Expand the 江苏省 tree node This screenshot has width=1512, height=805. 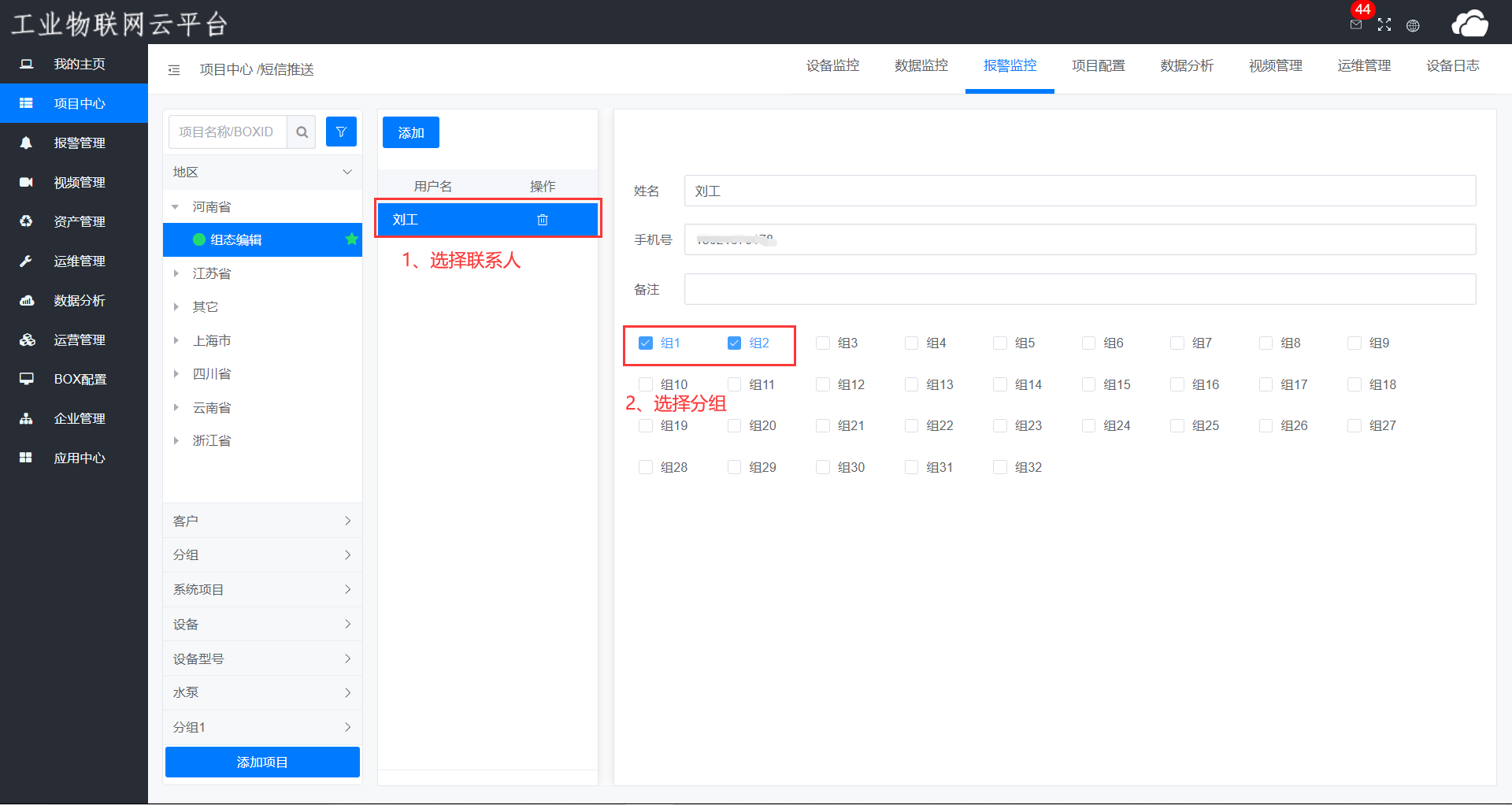pos(176,273)
